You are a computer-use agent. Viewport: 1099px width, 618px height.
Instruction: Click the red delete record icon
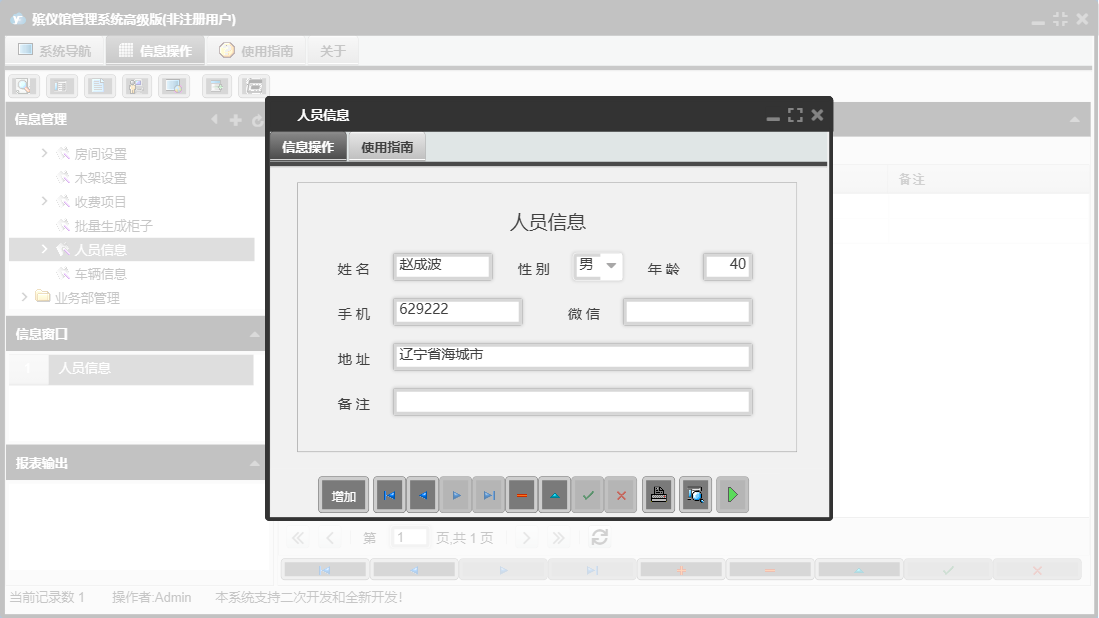(521, 494)
